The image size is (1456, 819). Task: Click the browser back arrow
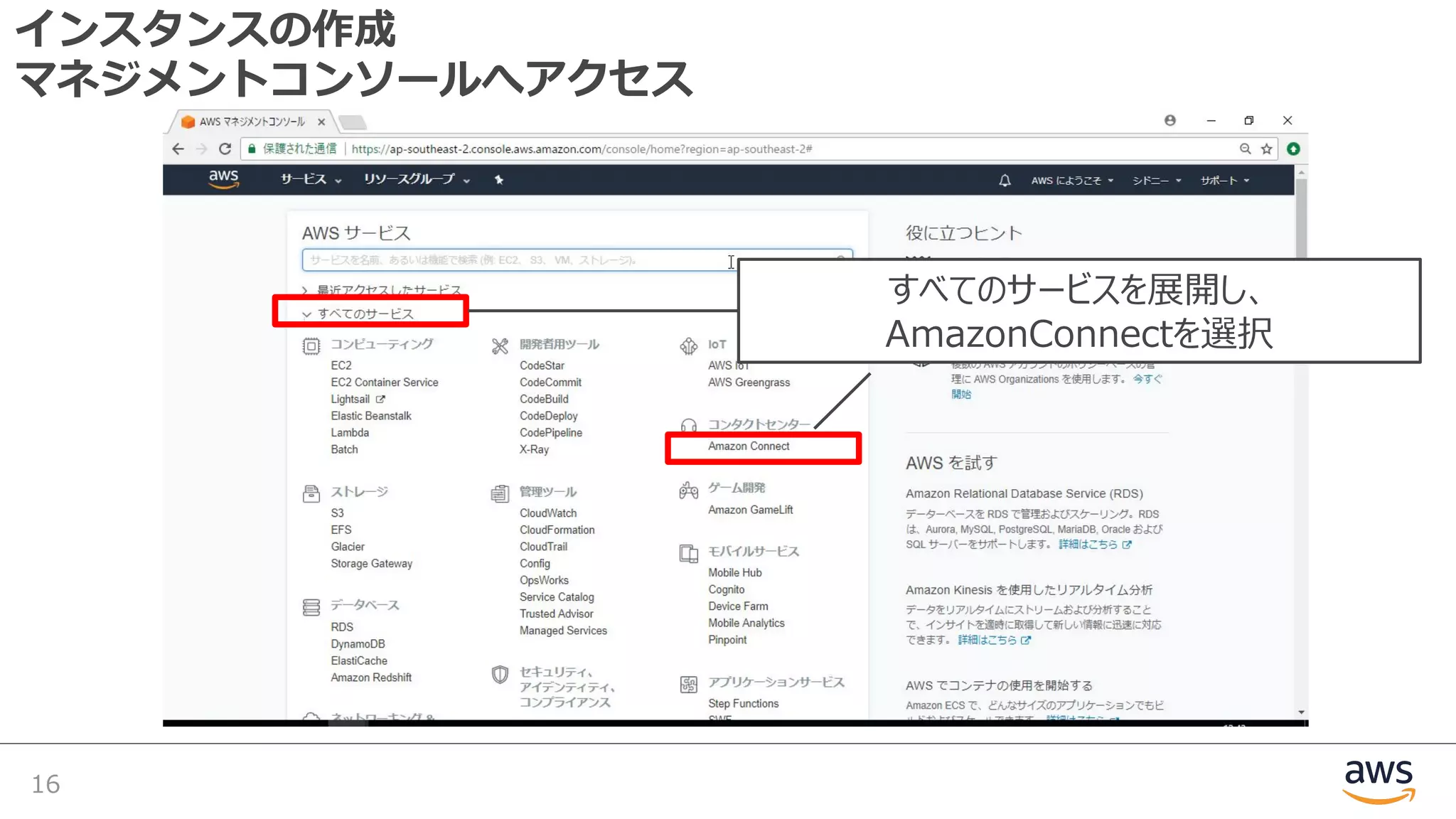[x=178, y=149]
